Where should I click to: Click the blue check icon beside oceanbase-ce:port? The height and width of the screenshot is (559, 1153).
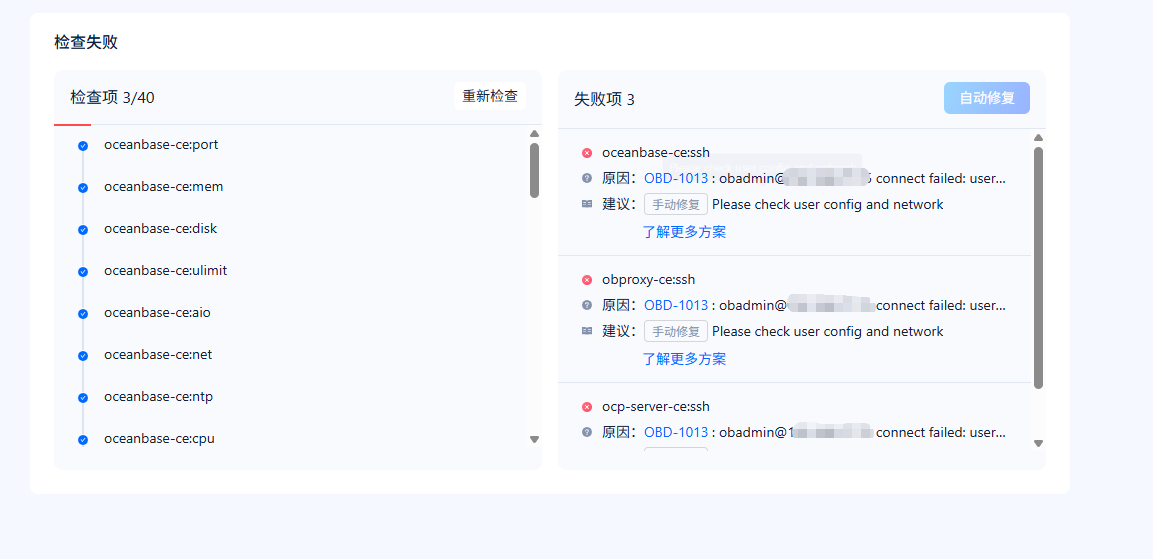(x=83, y=146)
